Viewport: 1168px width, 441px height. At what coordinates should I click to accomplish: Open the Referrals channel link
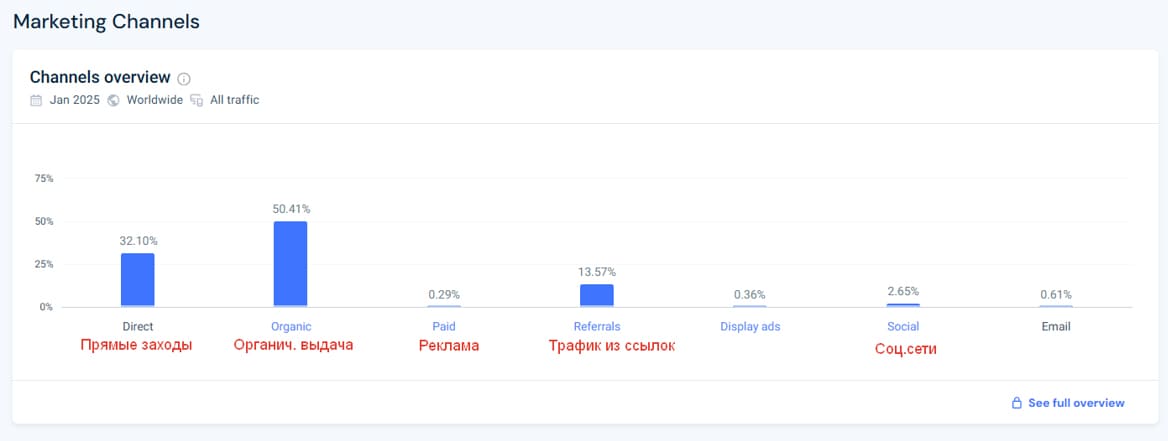(597, 326)
